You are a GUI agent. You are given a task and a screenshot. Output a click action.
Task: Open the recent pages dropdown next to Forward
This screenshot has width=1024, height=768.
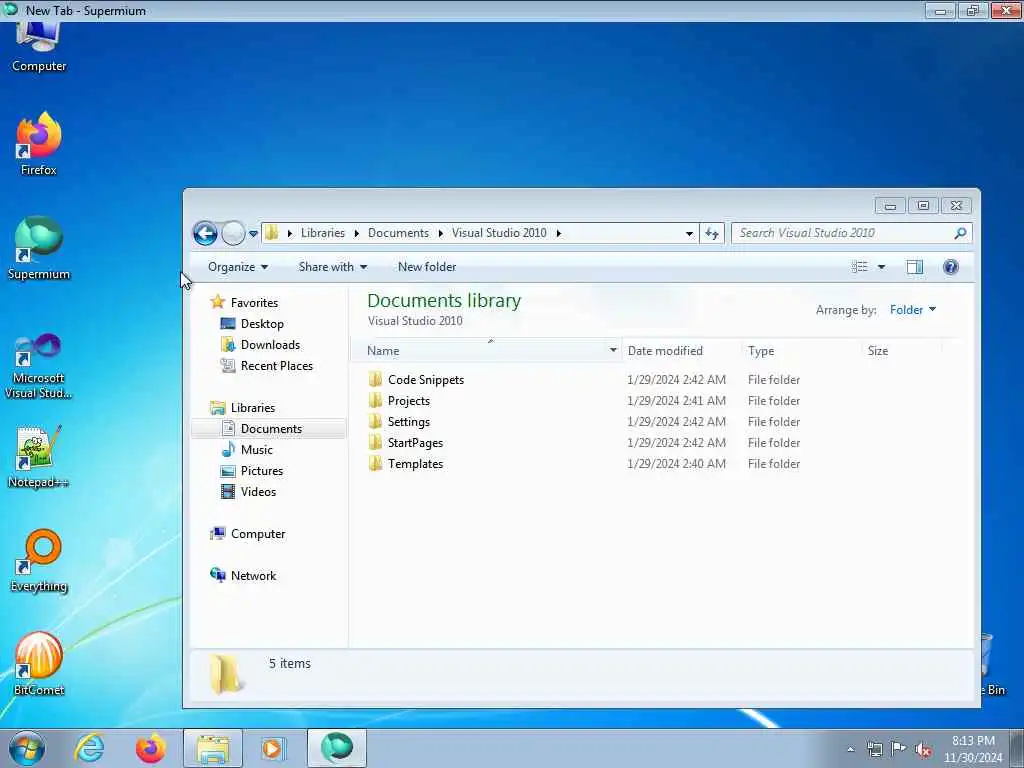pyautogui.click(x=253, y=234)
